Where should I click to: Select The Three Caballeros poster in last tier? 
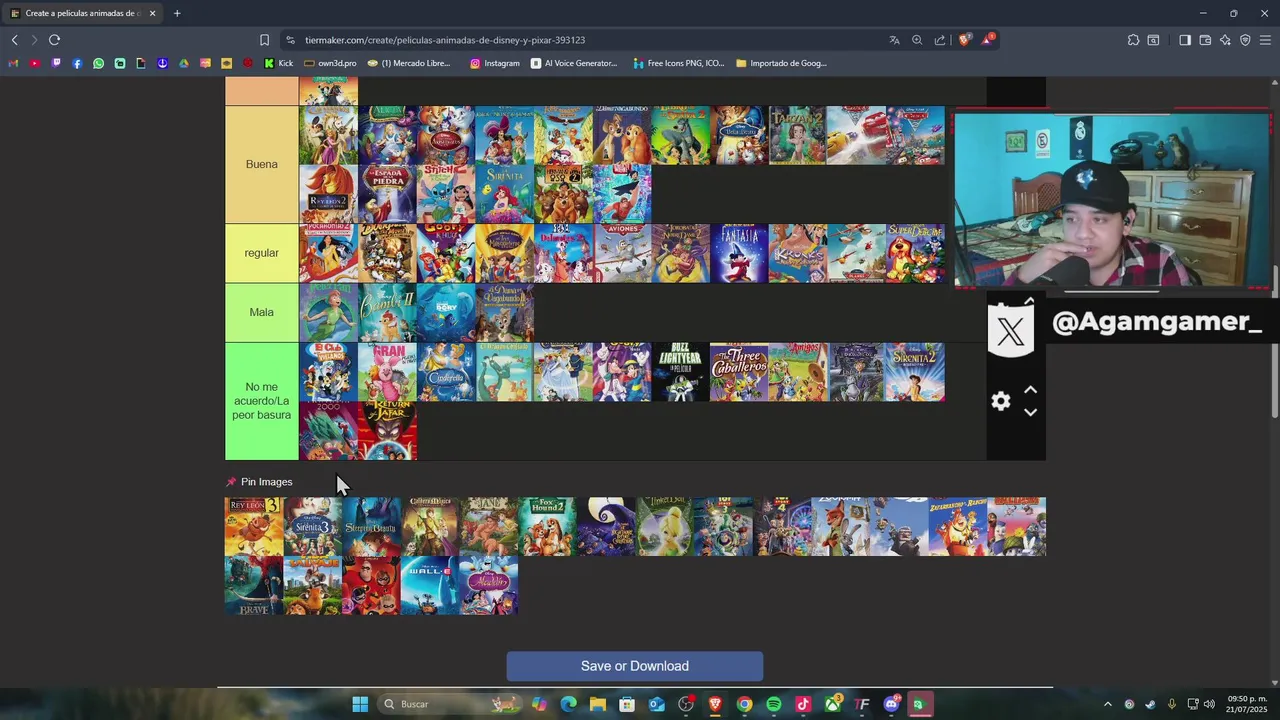point(739,372)
